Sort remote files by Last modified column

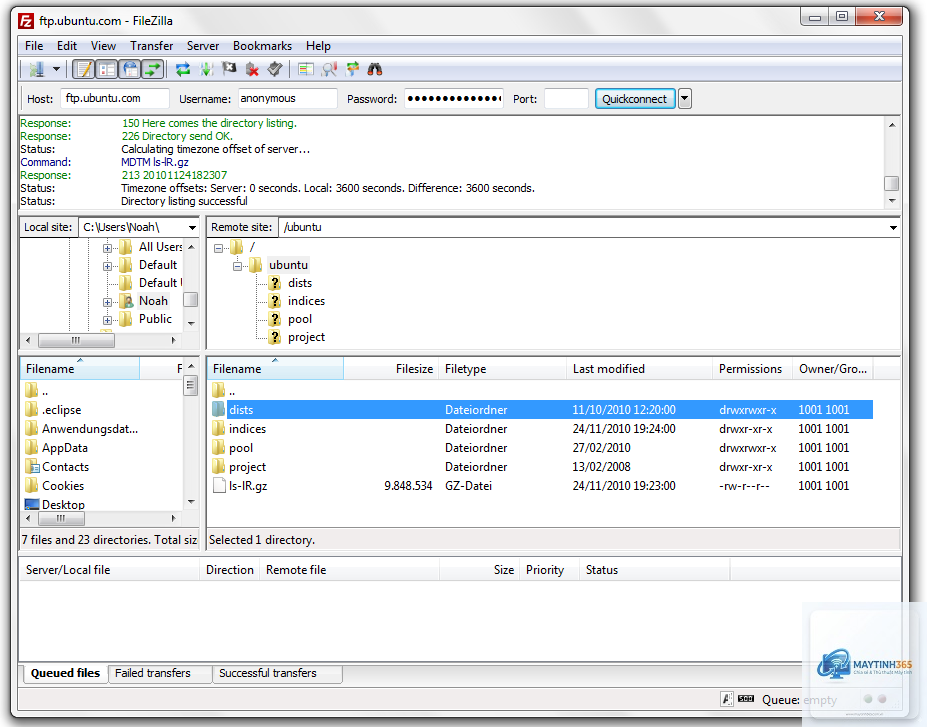point(639,369)
